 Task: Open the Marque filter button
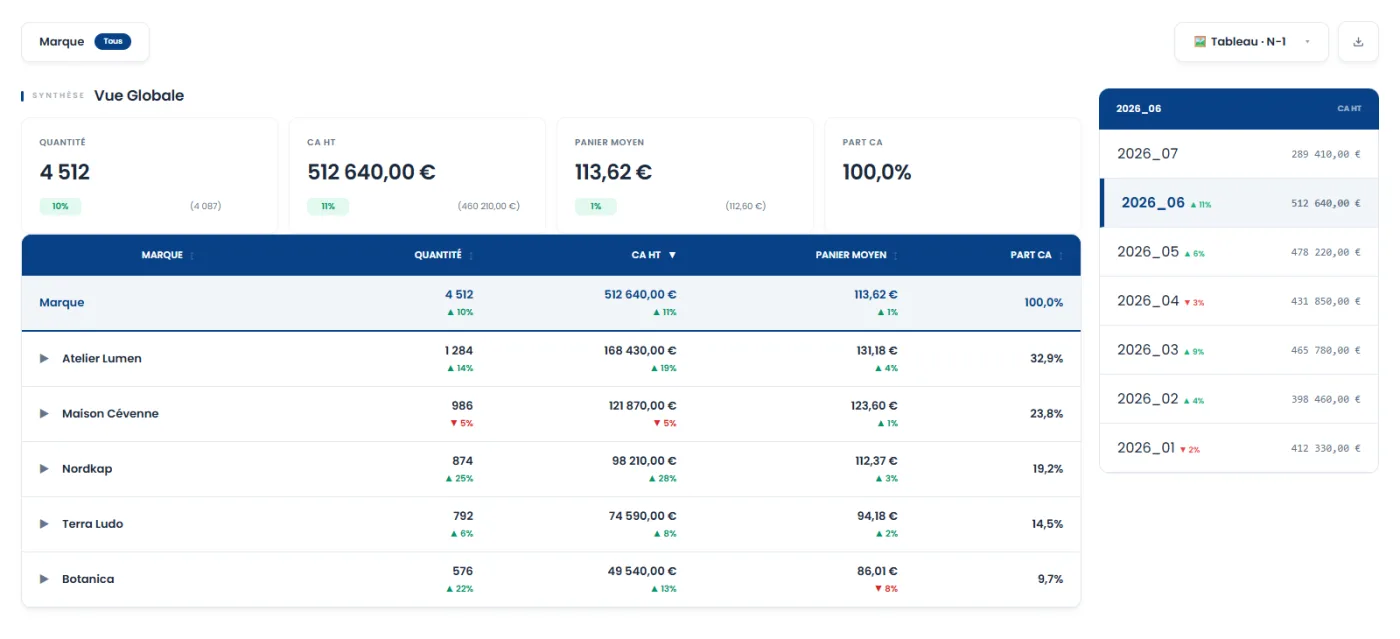point(85,42)
